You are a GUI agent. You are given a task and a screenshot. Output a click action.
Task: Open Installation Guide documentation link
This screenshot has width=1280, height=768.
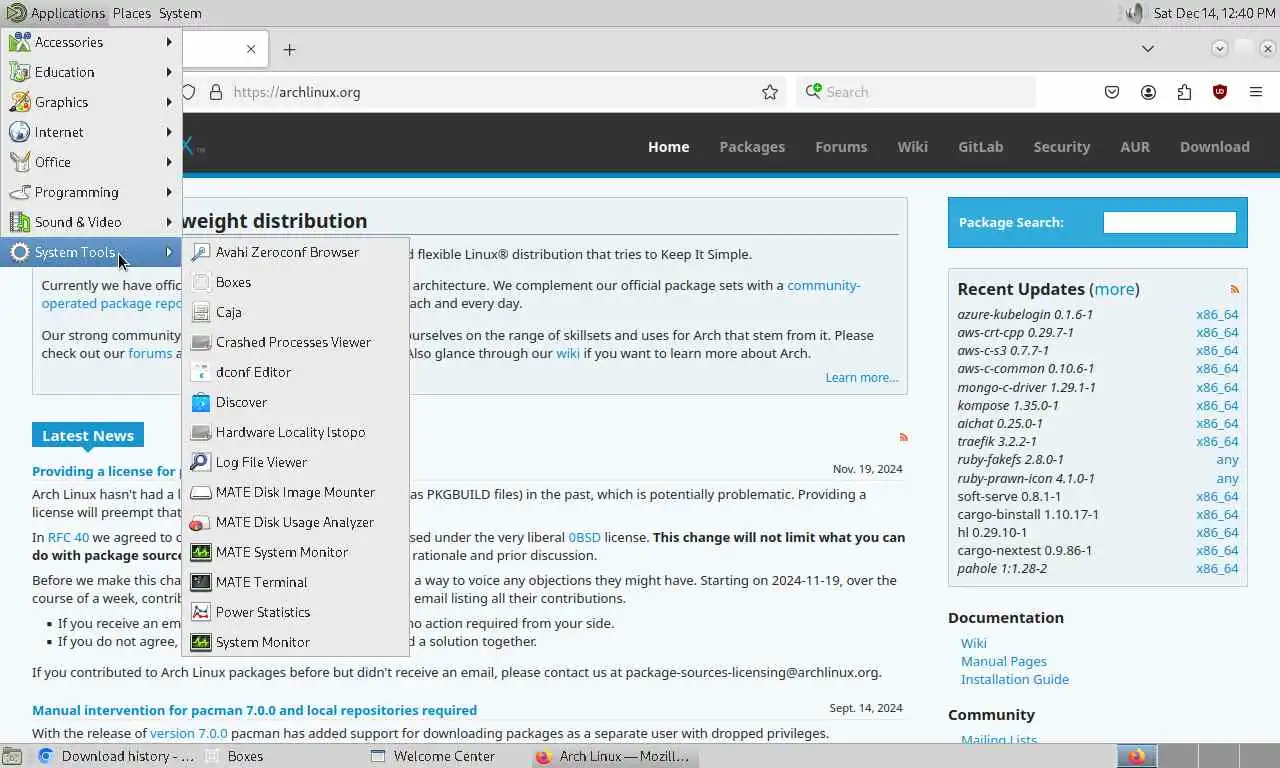tap(1015, 679)
